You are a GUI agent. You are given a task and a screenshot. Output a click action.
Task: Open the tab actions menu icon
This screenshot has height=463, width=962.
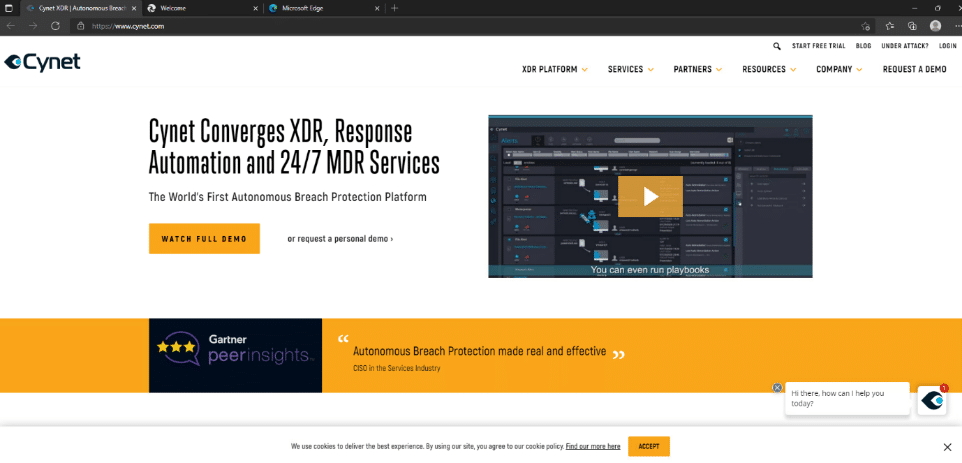point(9,8)
